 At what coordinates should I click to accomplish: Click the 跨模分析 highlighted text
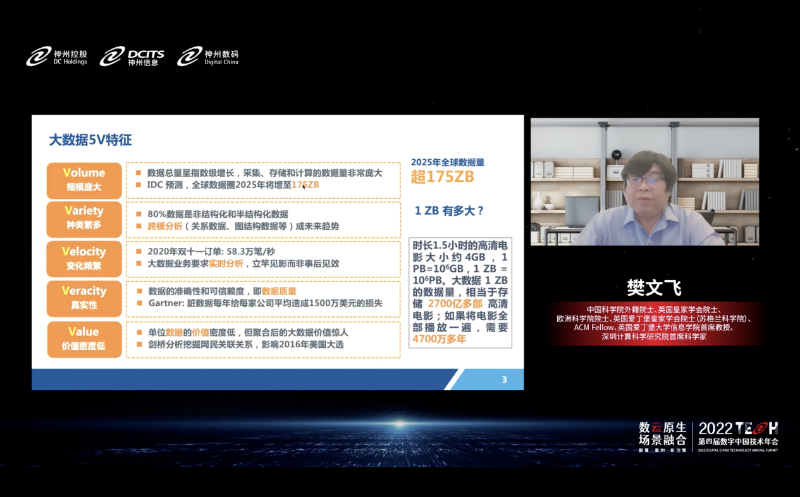tap(166, 225)
